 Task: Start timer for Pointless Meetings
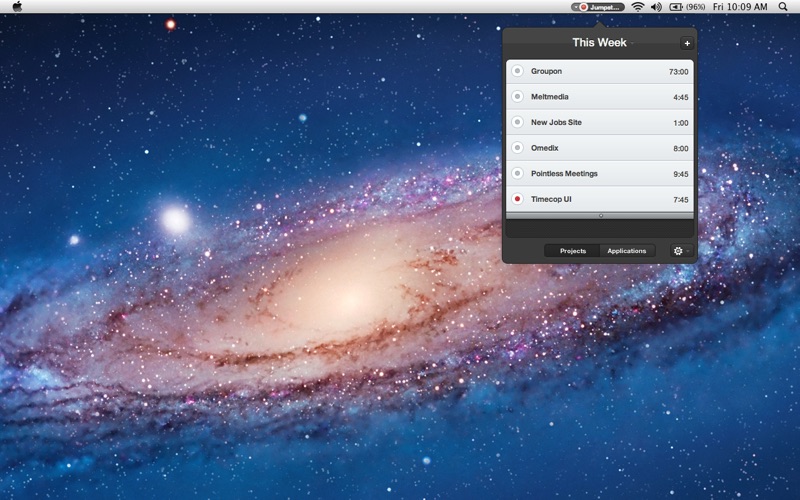(x=517, y=173)
